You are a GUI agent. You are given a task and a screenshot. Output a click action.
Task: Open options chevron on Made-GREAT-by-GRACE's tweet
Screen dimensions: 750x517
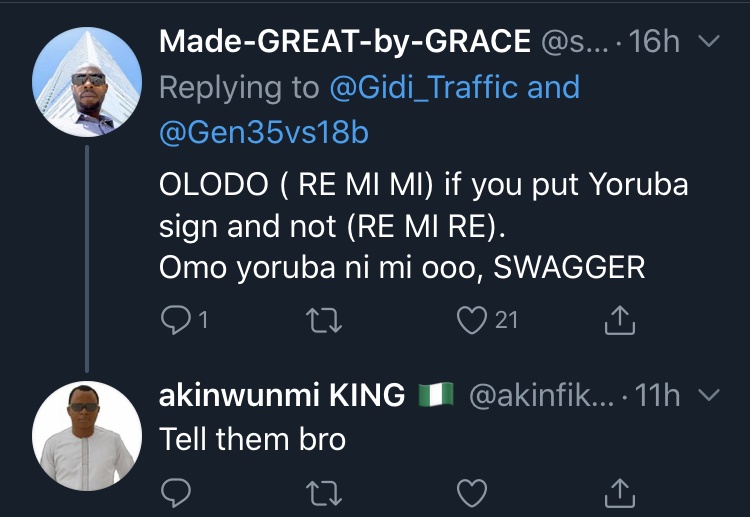[709, 43]
